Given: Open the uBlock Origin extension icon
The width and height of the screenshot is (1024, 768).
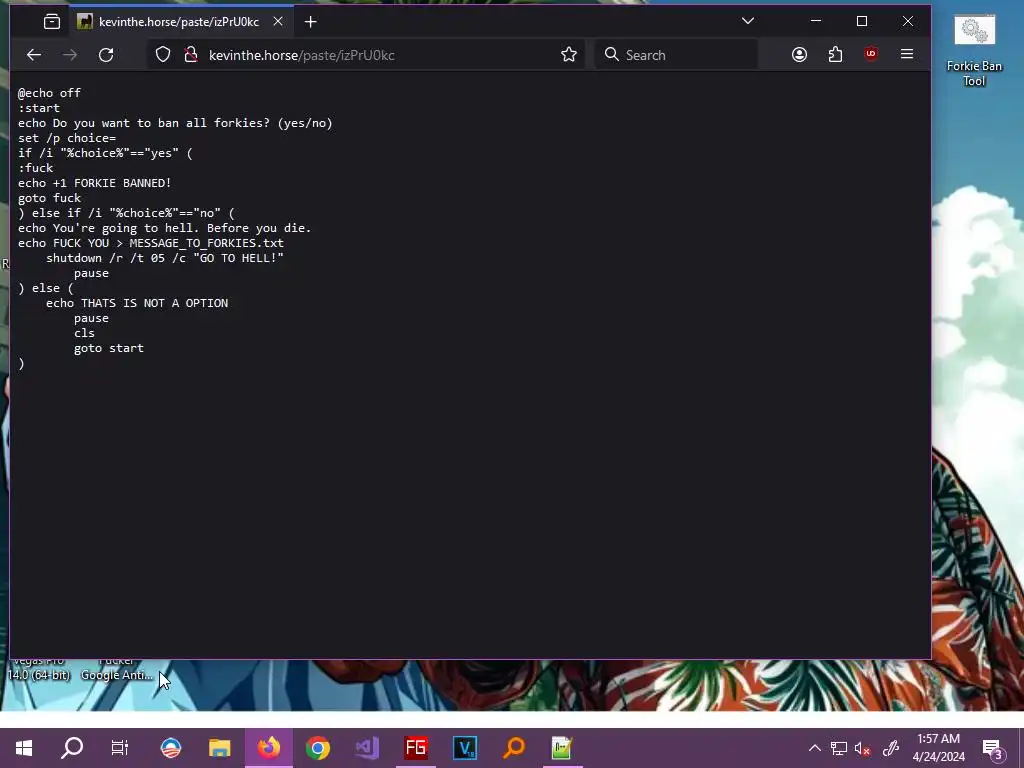Looking at the screenshot, I should point(871,54).
